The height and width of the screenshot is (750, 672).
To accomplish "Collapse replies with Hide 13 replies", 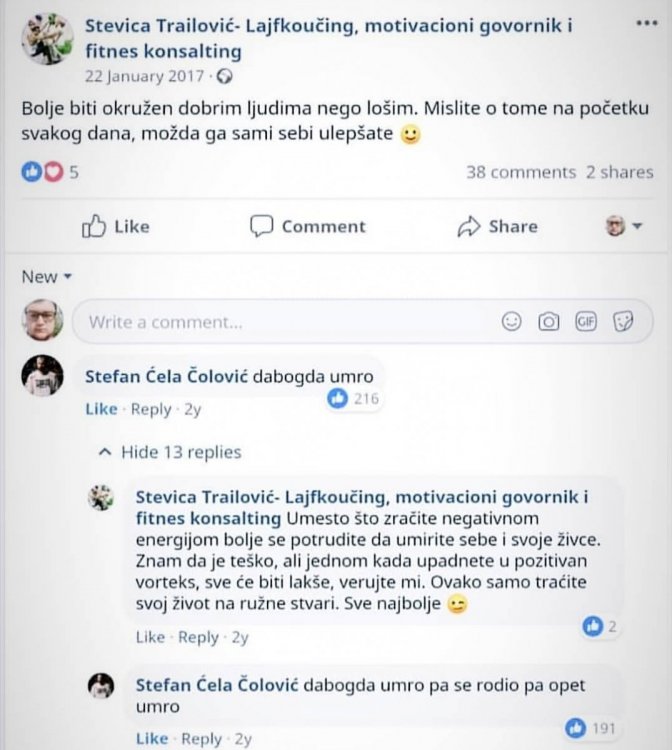I will 170,452.
